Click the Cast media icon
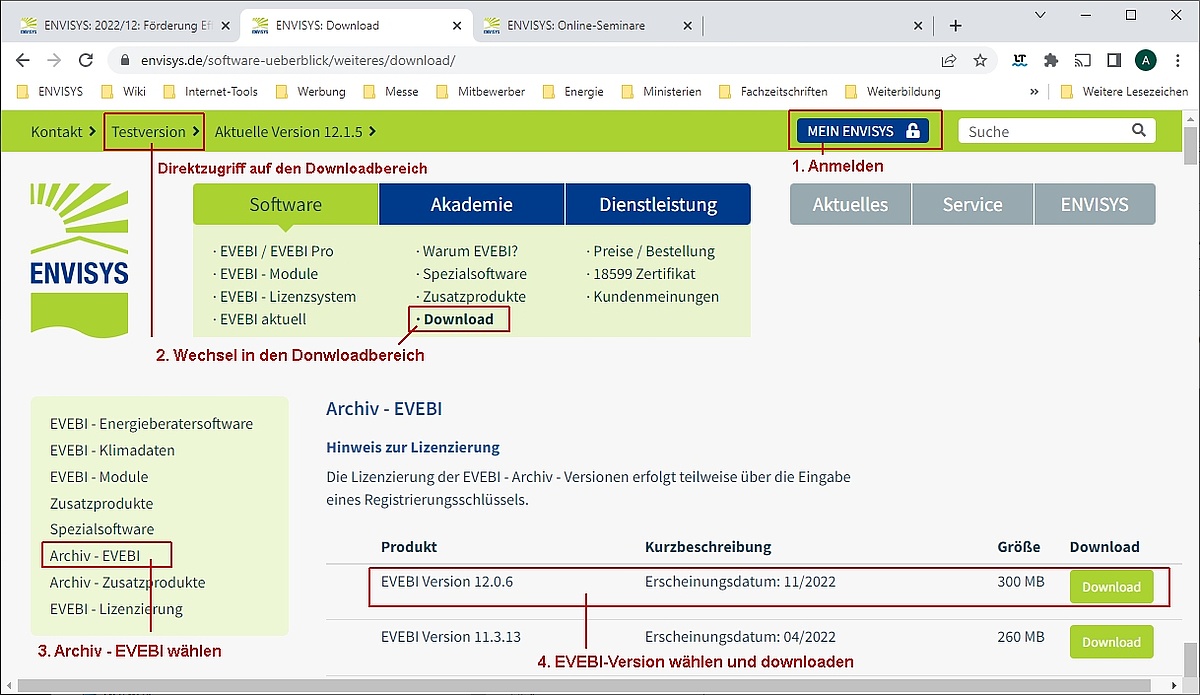1200x695 pixels. tap(1083, 60)
